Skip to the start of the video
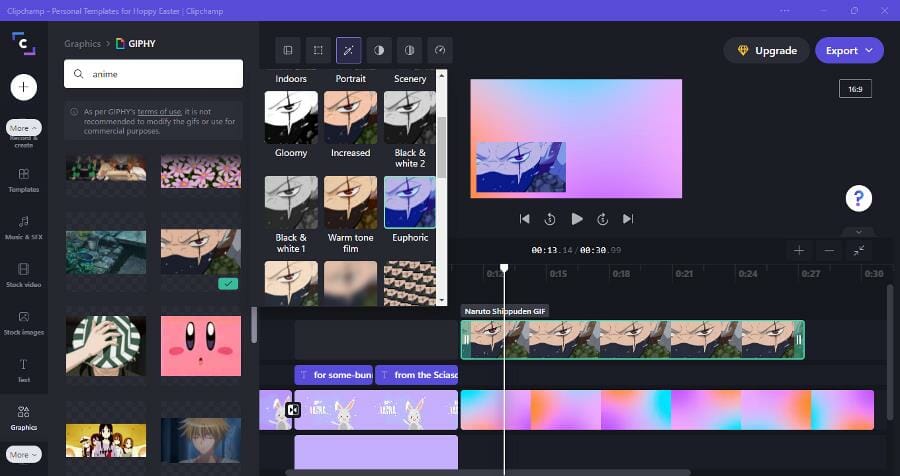The image size is (900, 476). [524, 219]
